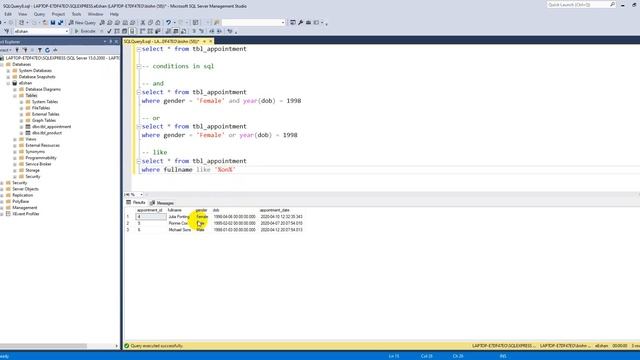The height and width of the screenshot is (360, 640).
Task: Open the View menu
Action: click(22, 14)
